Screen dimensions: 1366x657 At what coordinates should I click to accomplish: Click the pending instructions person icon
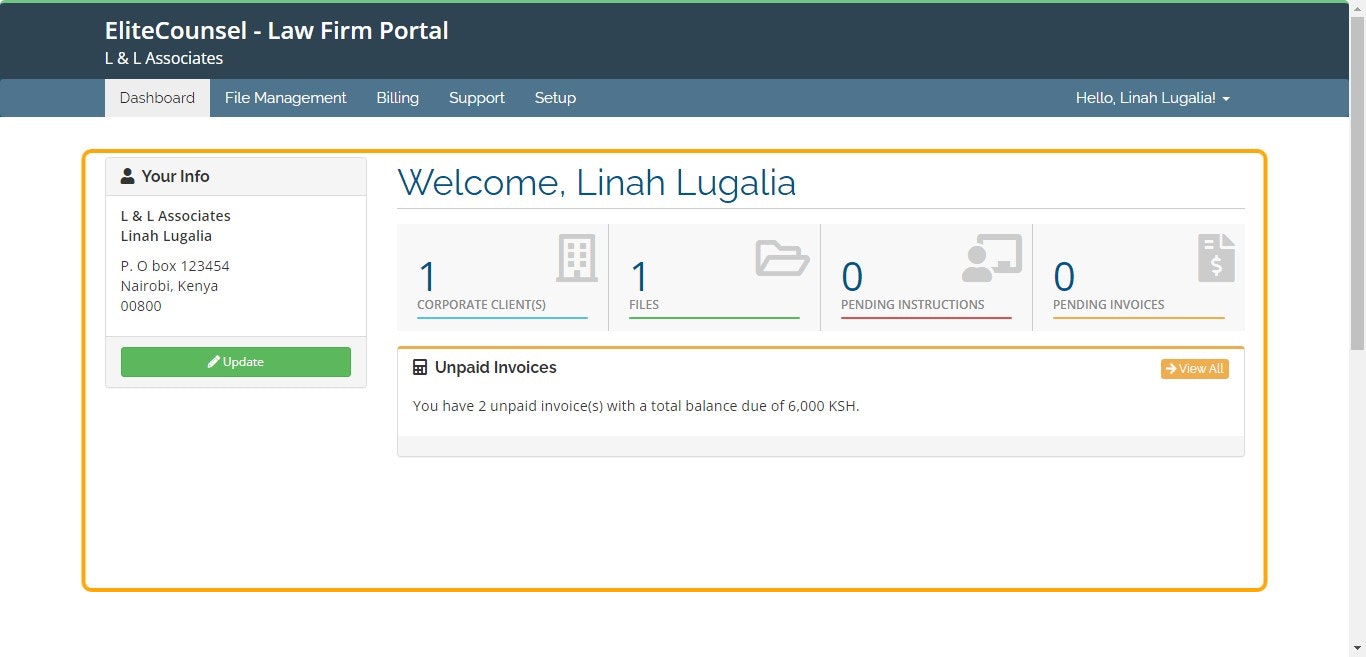tap(992, 258)
